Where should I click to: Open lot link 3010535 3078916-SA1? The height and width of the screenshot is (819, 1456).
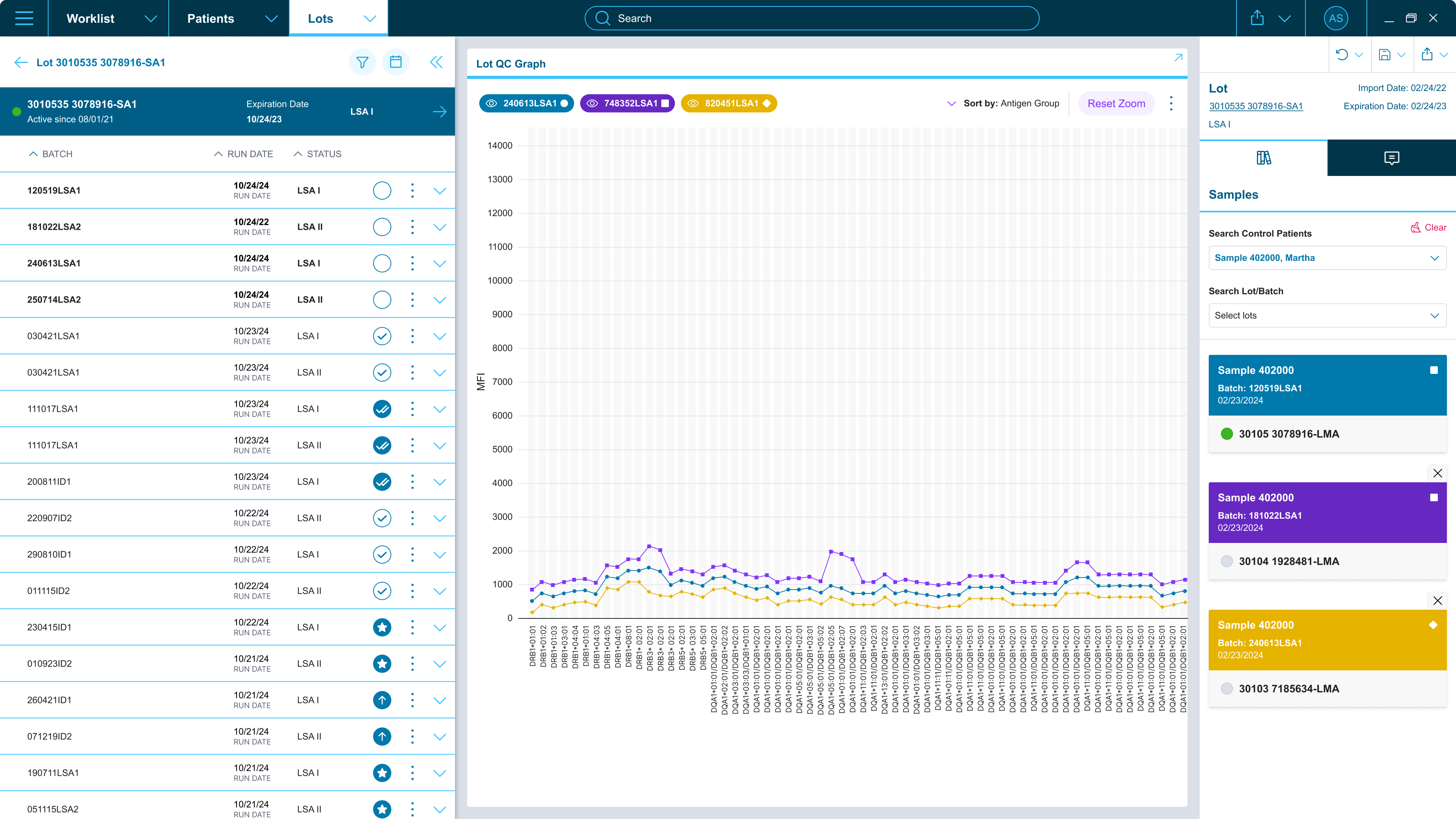coord(1255,106)
